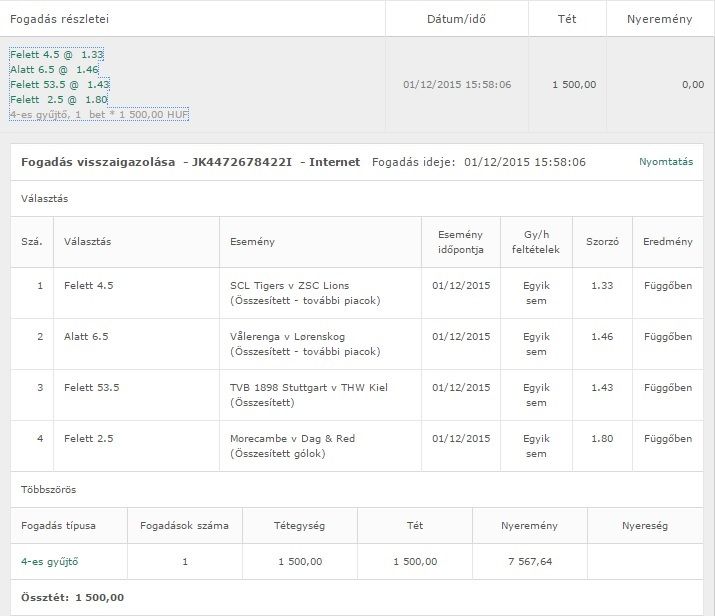Click the Esemény column header
Screen dimensions: 715x616
pyautogui.click(x=252, y=242)
